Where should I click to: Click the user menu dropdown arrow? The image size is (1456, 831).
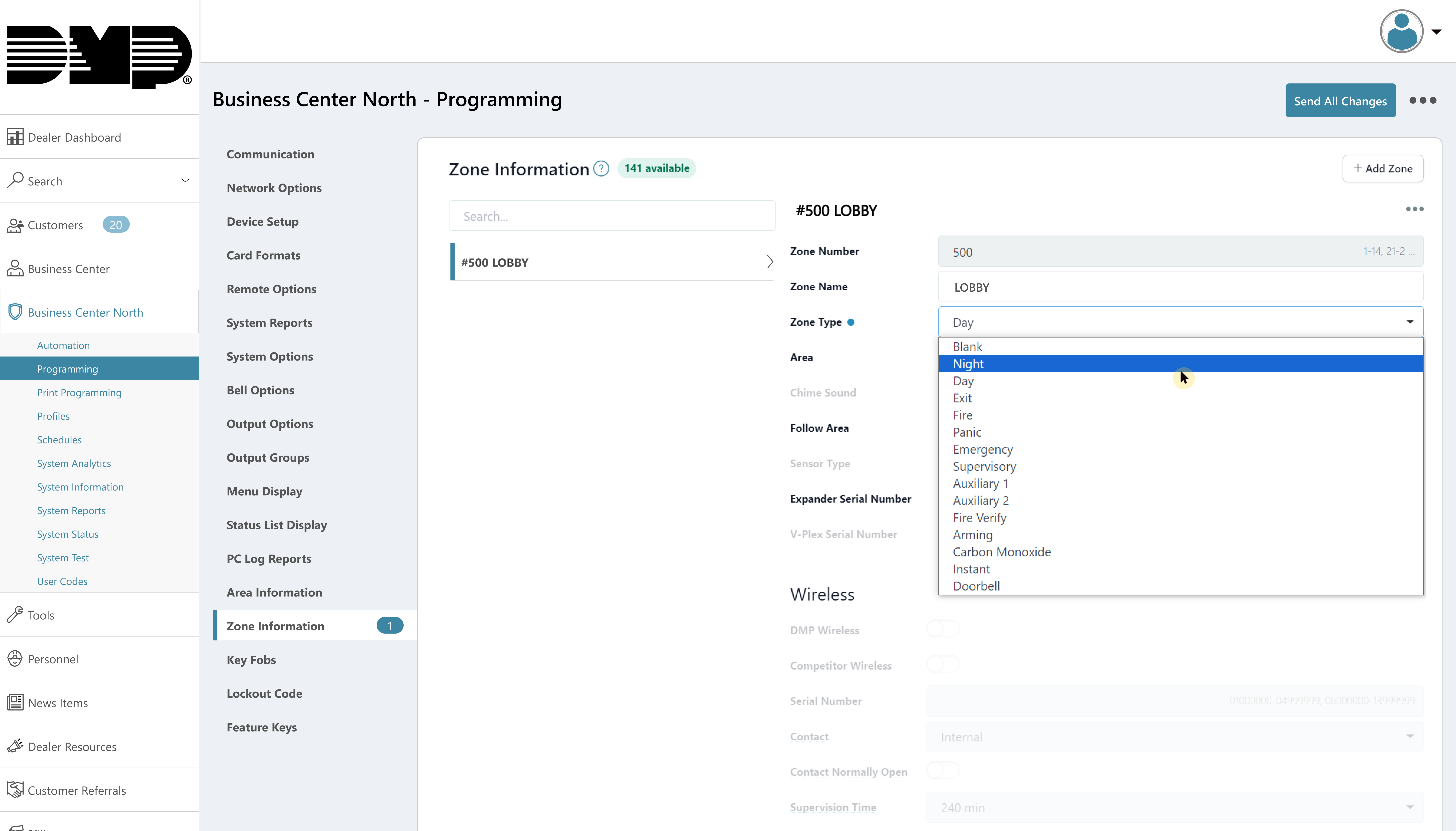point(1437,32)
